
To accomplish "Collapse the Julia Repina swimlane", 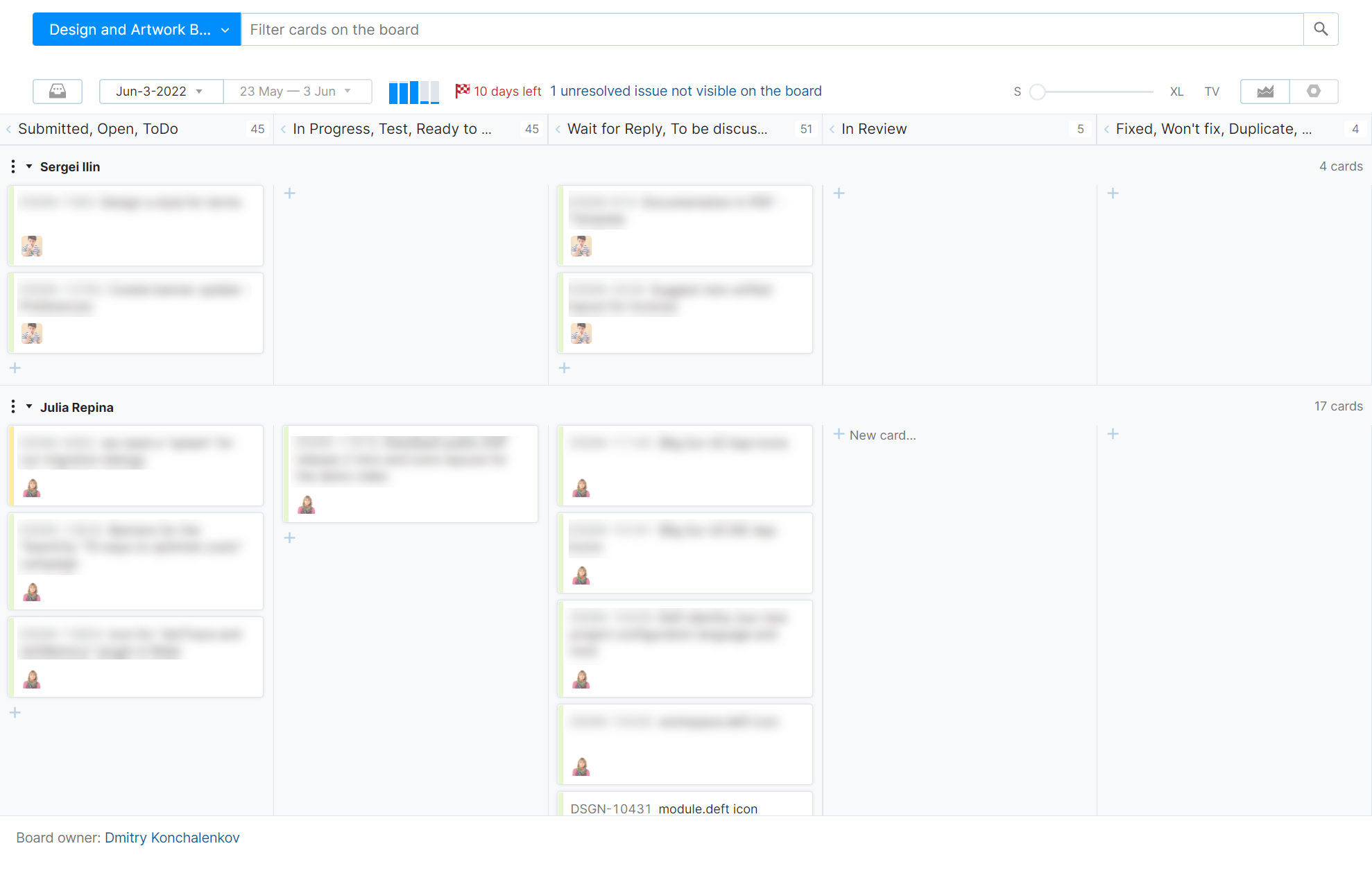I will coord(29,407).
